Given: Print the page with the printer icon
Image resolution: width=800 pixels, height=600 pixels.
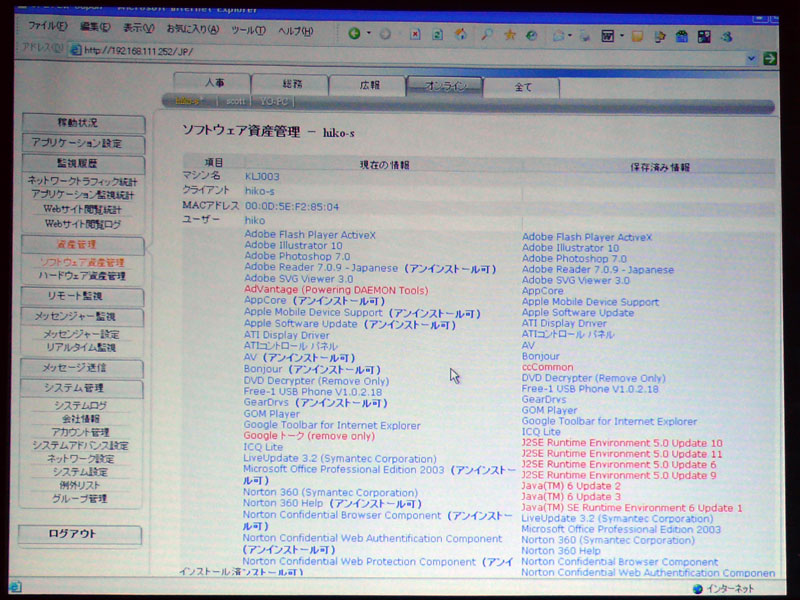Looking at the screenshot, I should 585,36.
